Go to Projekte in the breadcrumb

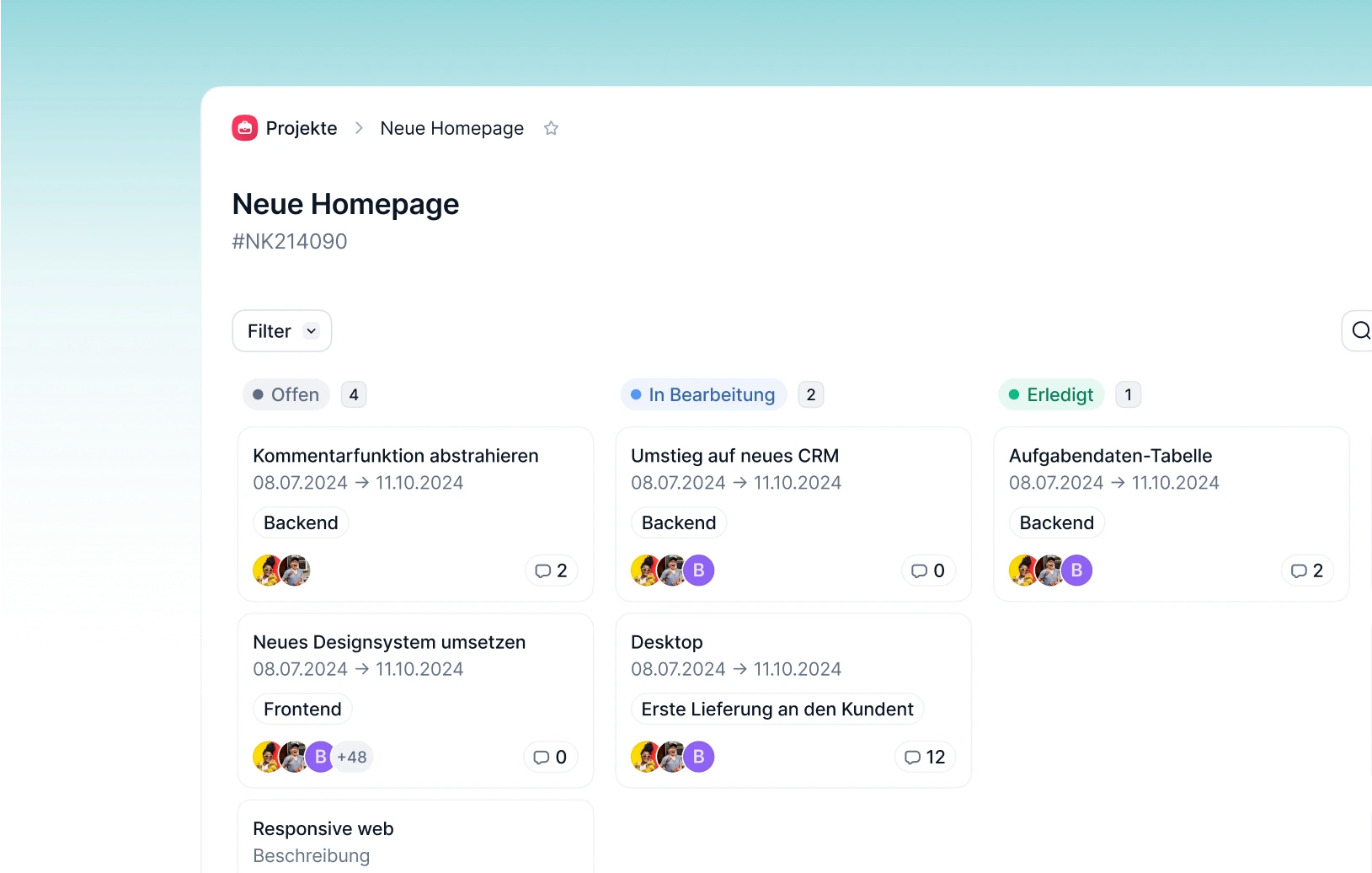(302, 128)
